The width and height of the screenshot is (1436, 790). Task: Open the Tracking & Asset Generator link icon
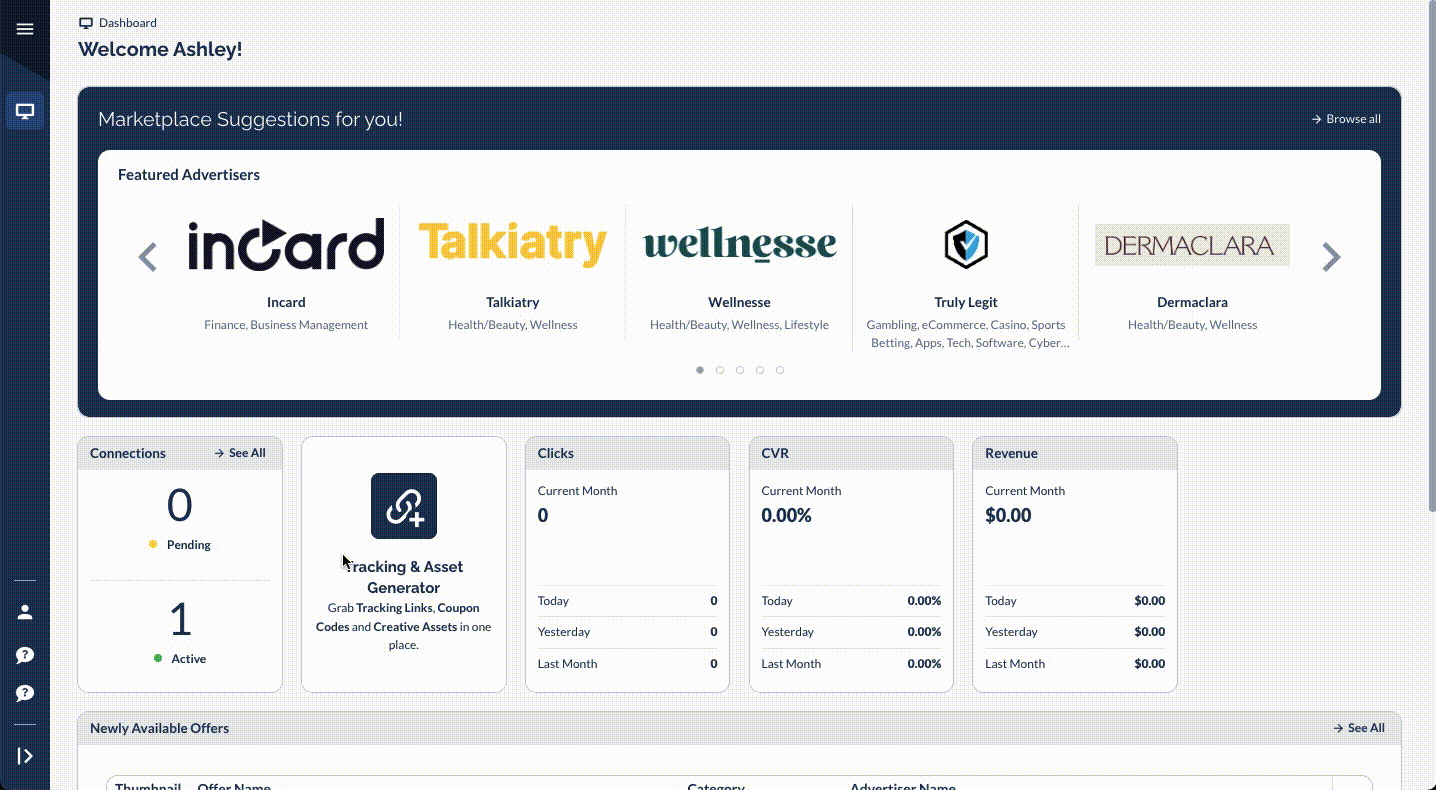point(404,506)
